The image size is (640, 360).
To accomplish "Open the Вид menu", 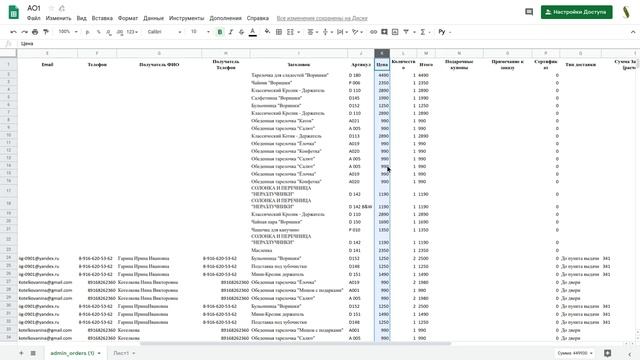I will click(x=82, y=18).
